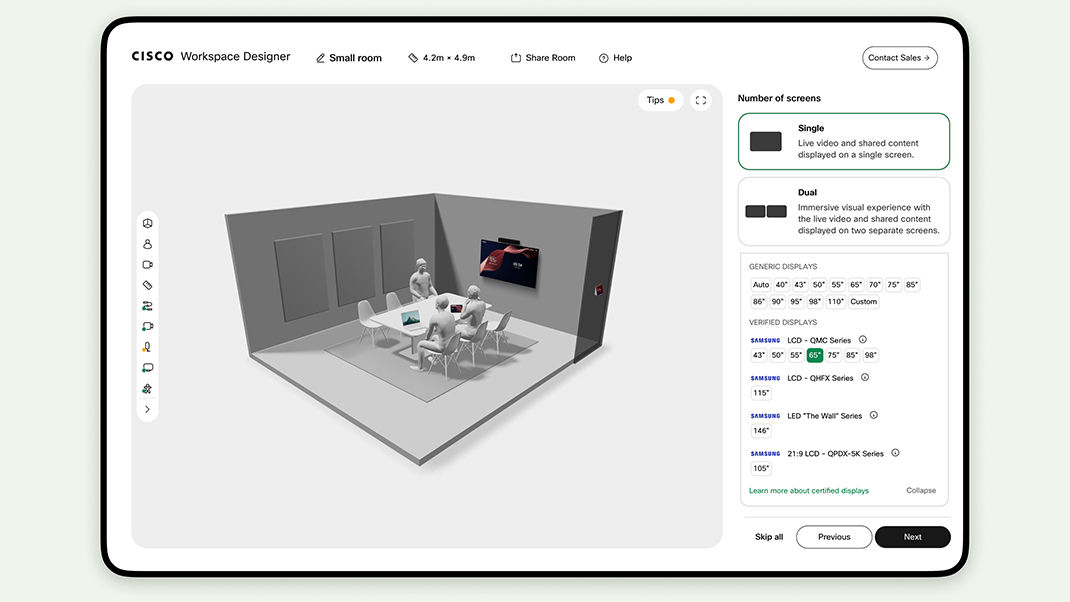Click the person icon in left sidebar

(x=147, y=244)
